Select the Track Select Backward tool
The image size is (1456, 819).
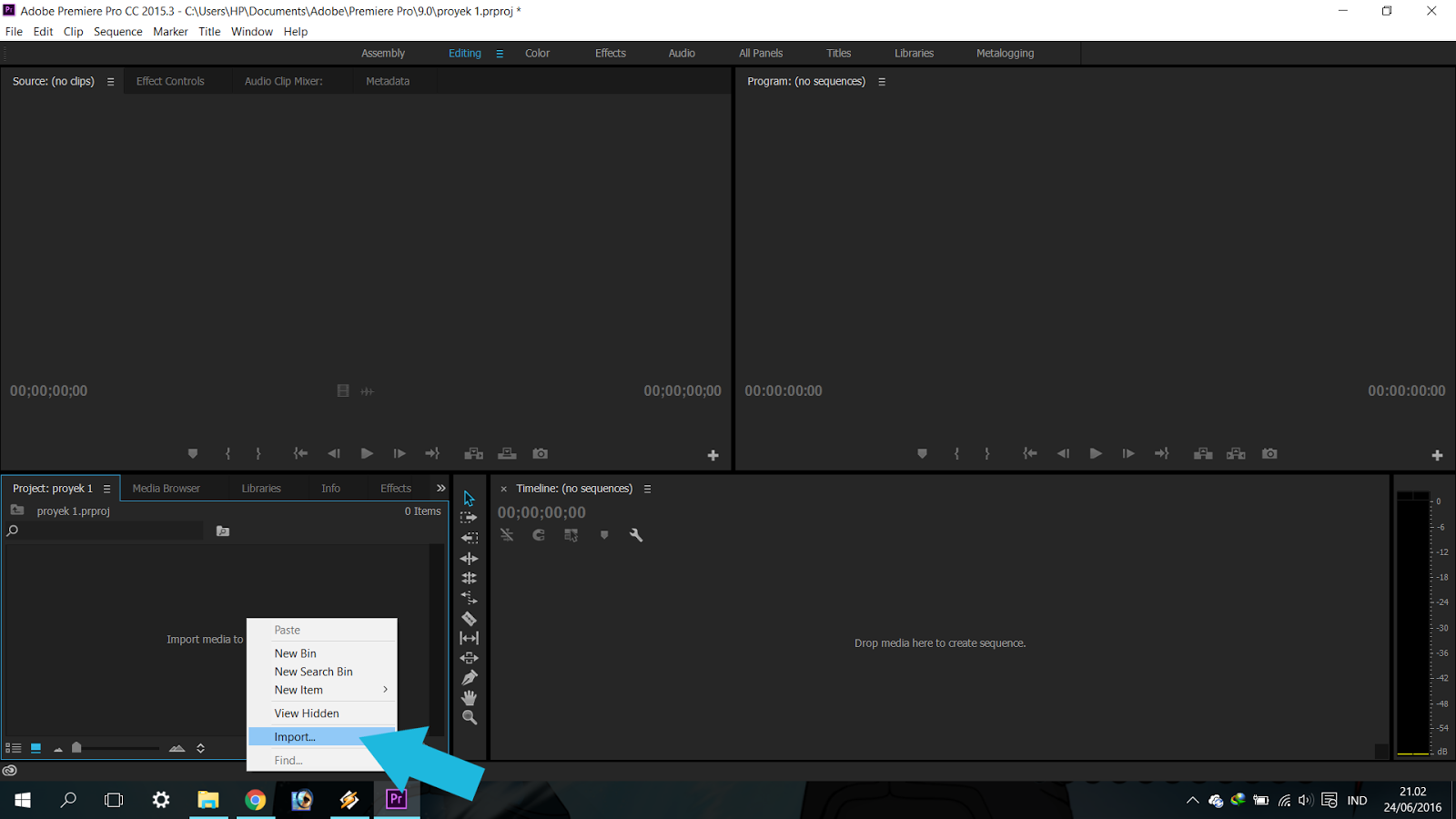coord(469,538)
